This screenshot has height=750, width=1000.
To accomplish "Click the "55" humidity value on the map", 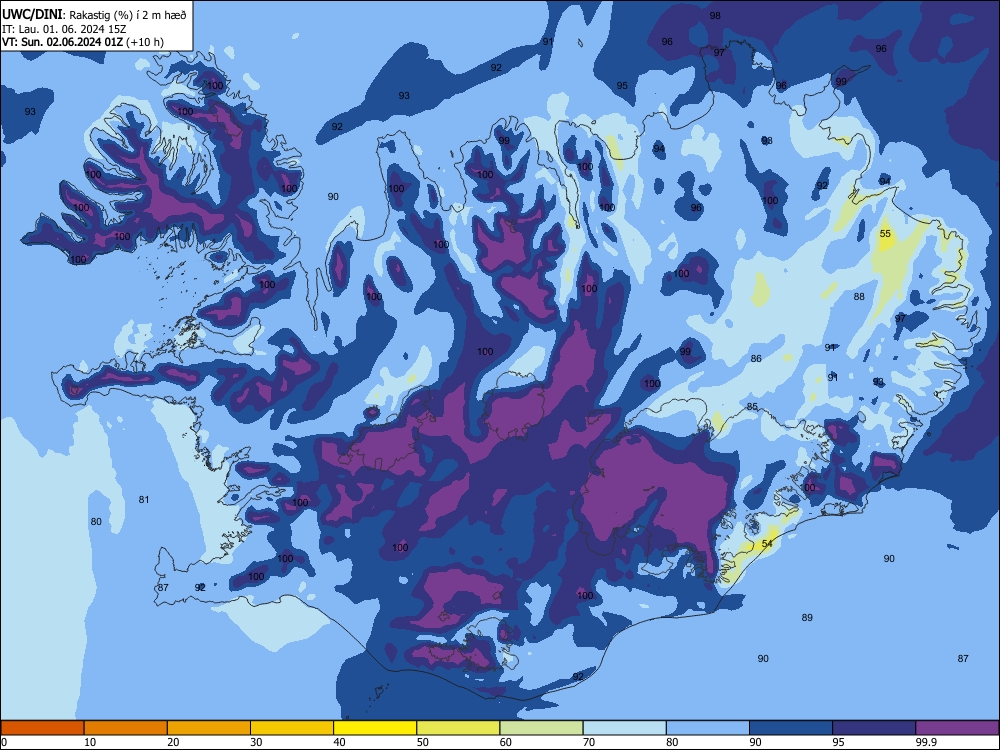I will [x=885, y=233].
